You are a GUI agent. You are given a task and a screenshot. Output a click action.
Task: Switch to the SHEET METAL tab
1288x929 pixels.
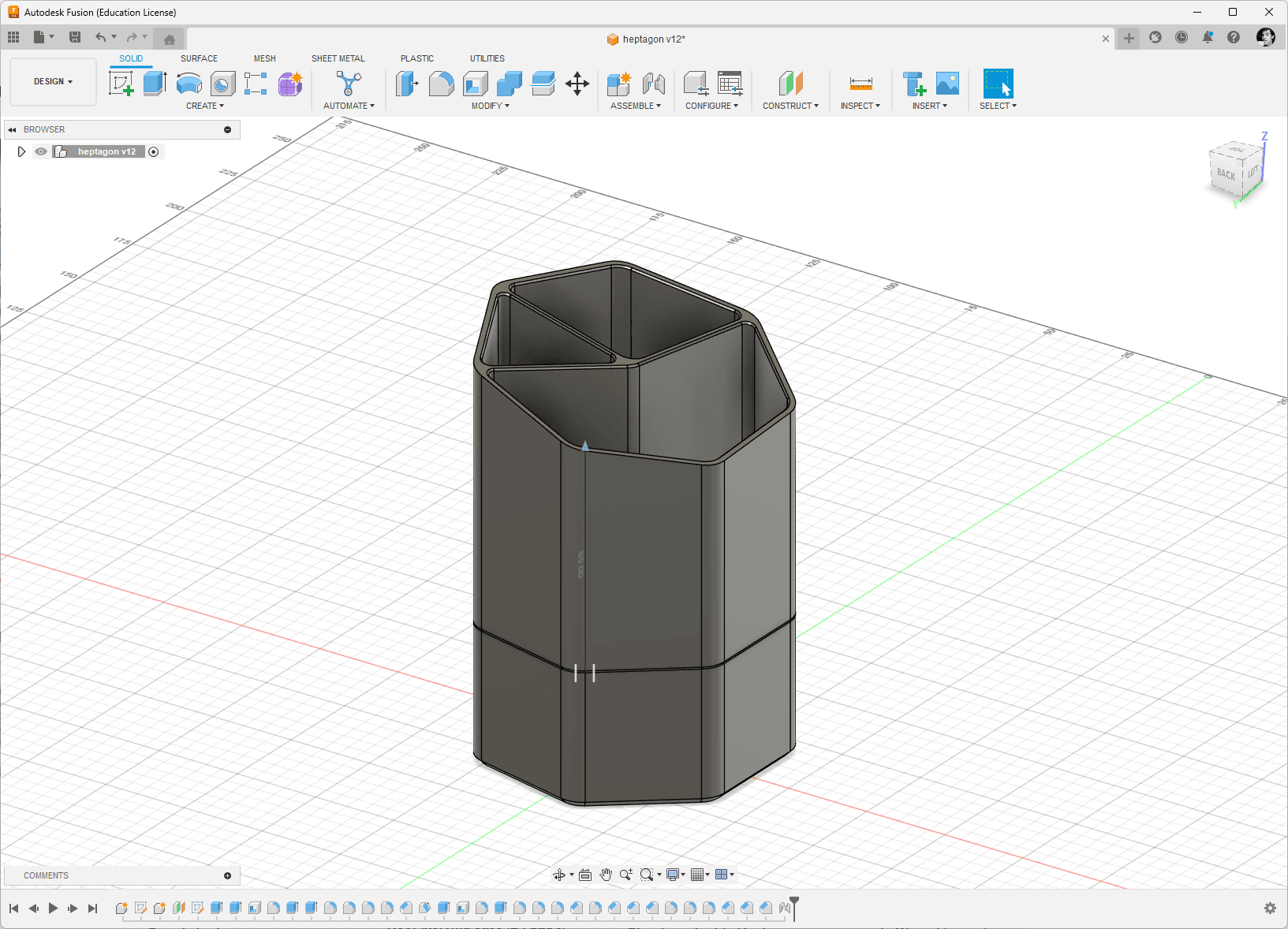[338, 58]
